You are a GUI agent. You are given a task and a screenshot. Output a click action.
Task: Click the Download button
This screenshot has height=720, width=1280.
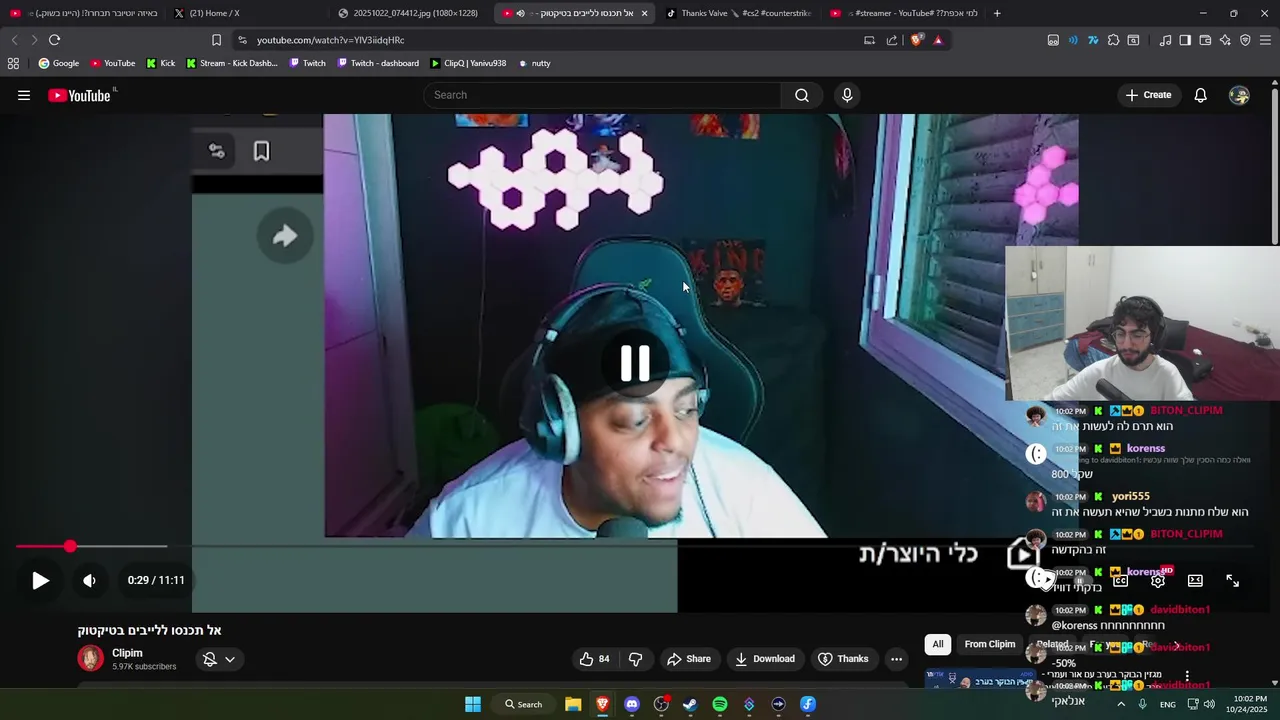coord(765,659)
